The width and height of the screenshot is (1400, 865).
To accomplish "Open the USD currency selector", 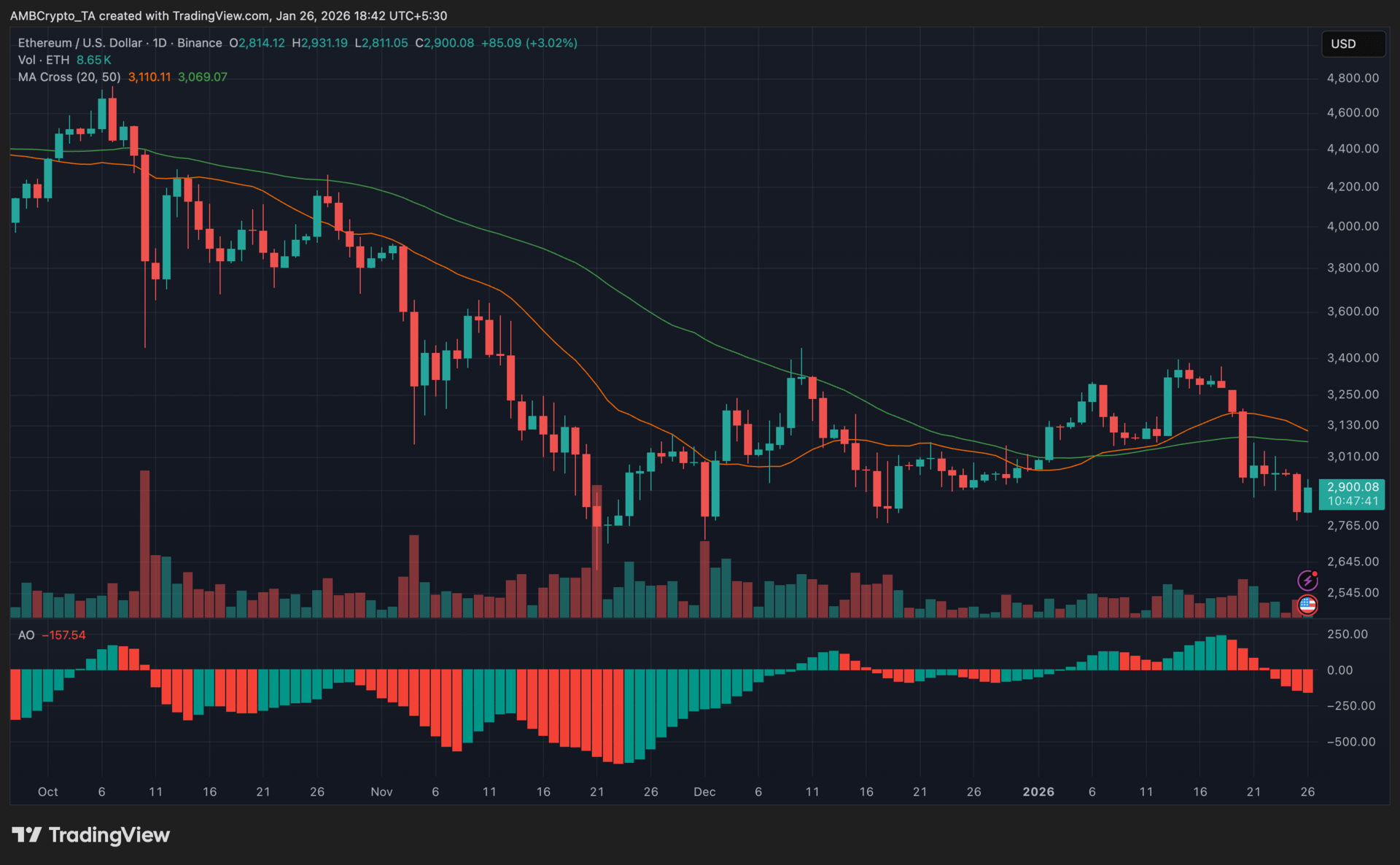I will (1353, 44).
